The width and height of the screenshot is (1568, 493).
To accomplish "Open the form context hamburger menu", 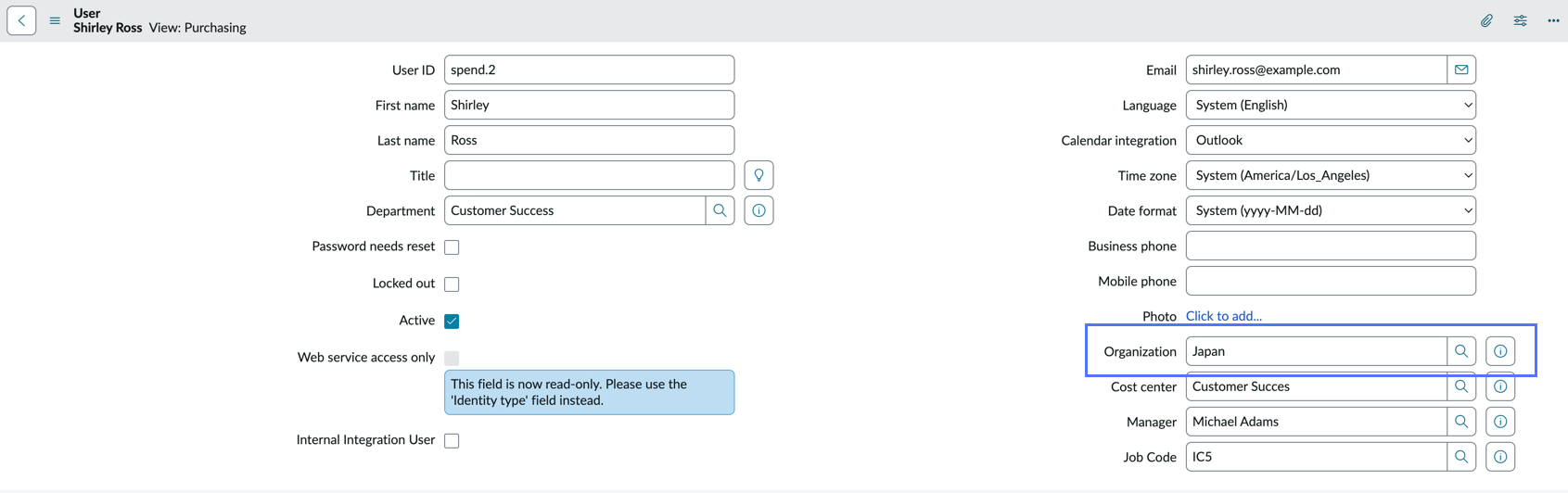I will pos(55,20).
